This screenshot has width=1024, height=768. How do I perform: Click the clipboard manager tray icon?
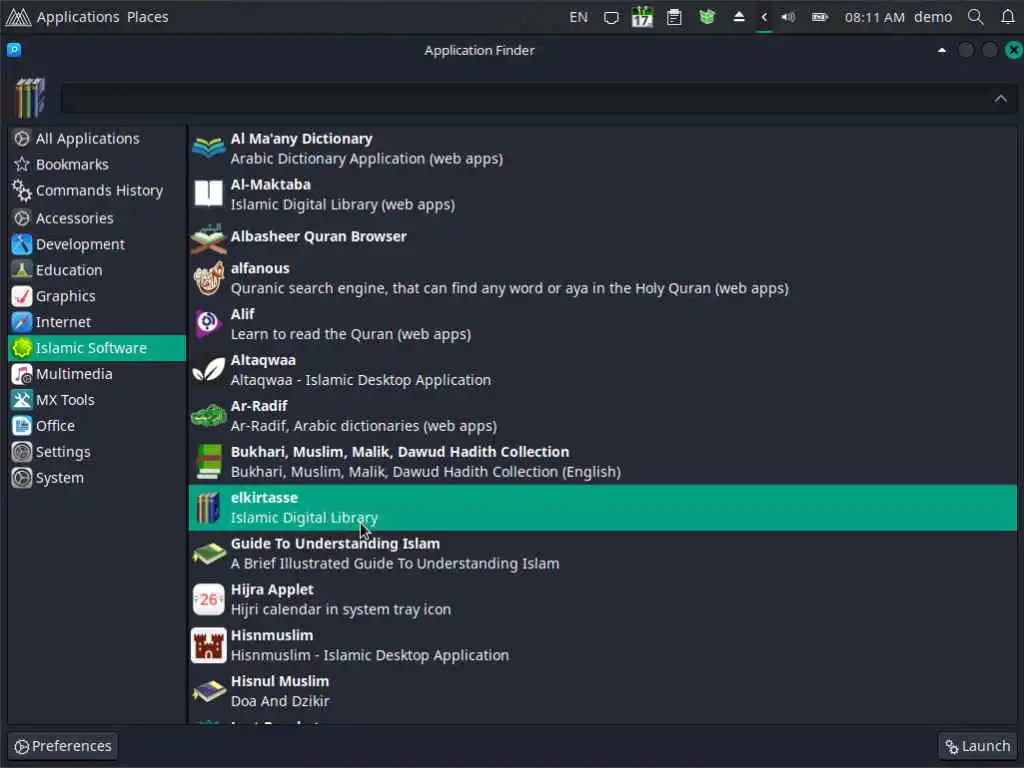[x=674, y=17]
